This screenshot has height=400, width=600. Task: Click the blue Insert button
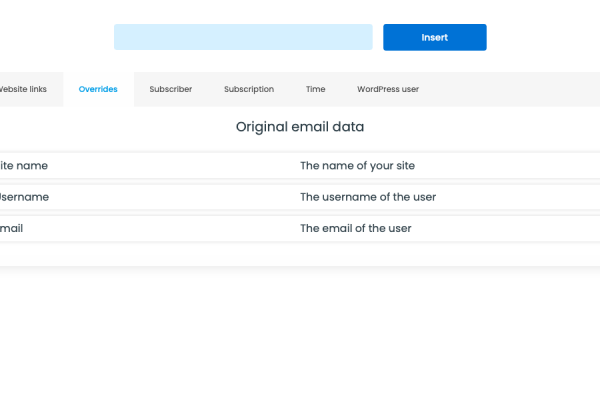(435, 37)
